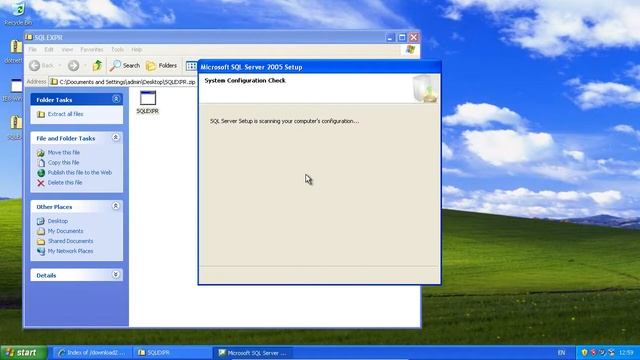This screenshot has height=360, width=640.
Task: Open the Help menu
Action: pos(137,49)
